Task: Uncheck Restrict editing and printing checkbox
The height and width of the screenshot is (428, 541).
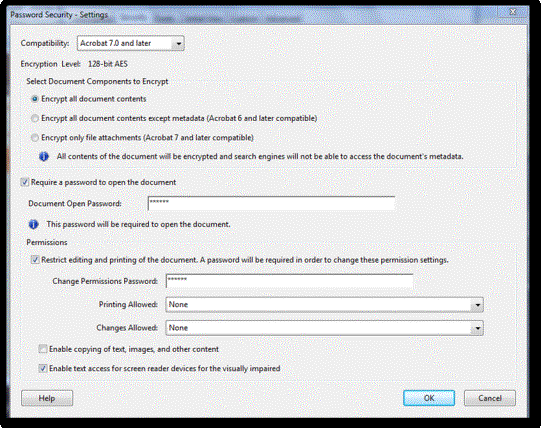Action: point(35,260)
